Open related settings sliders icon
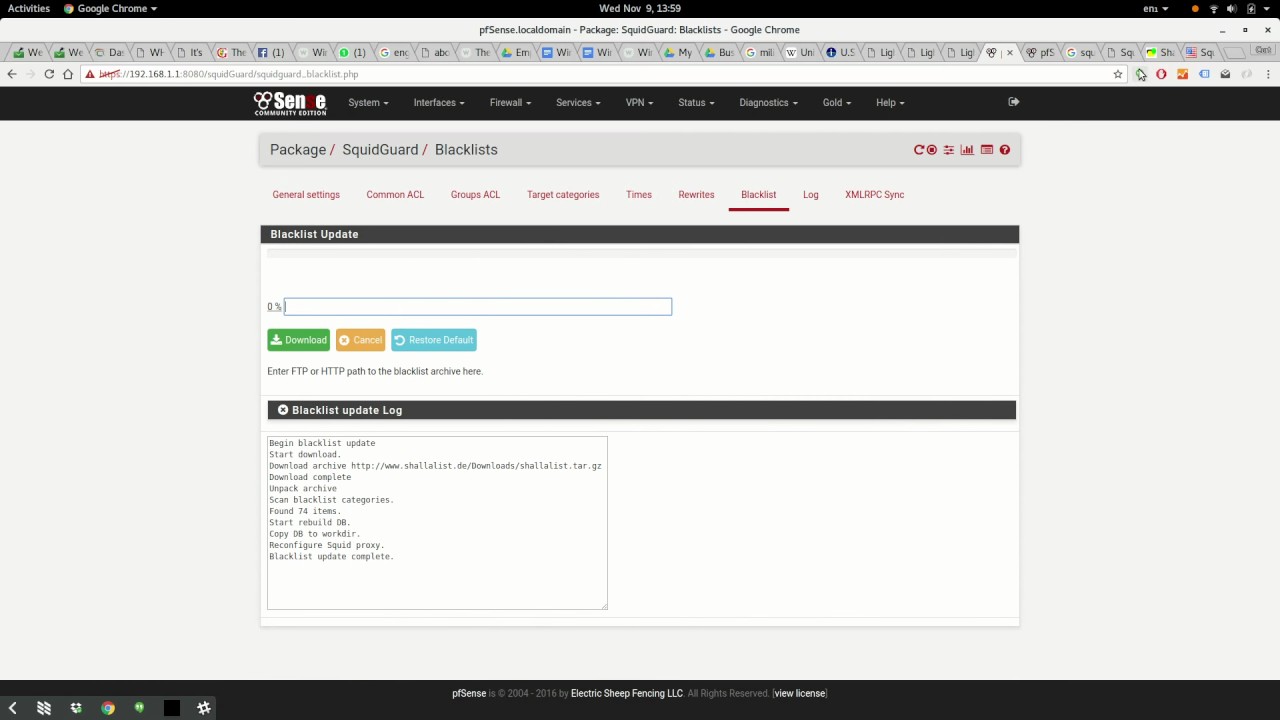Image resolution: width=1280 pixels, height=720 pixels. 949,150
